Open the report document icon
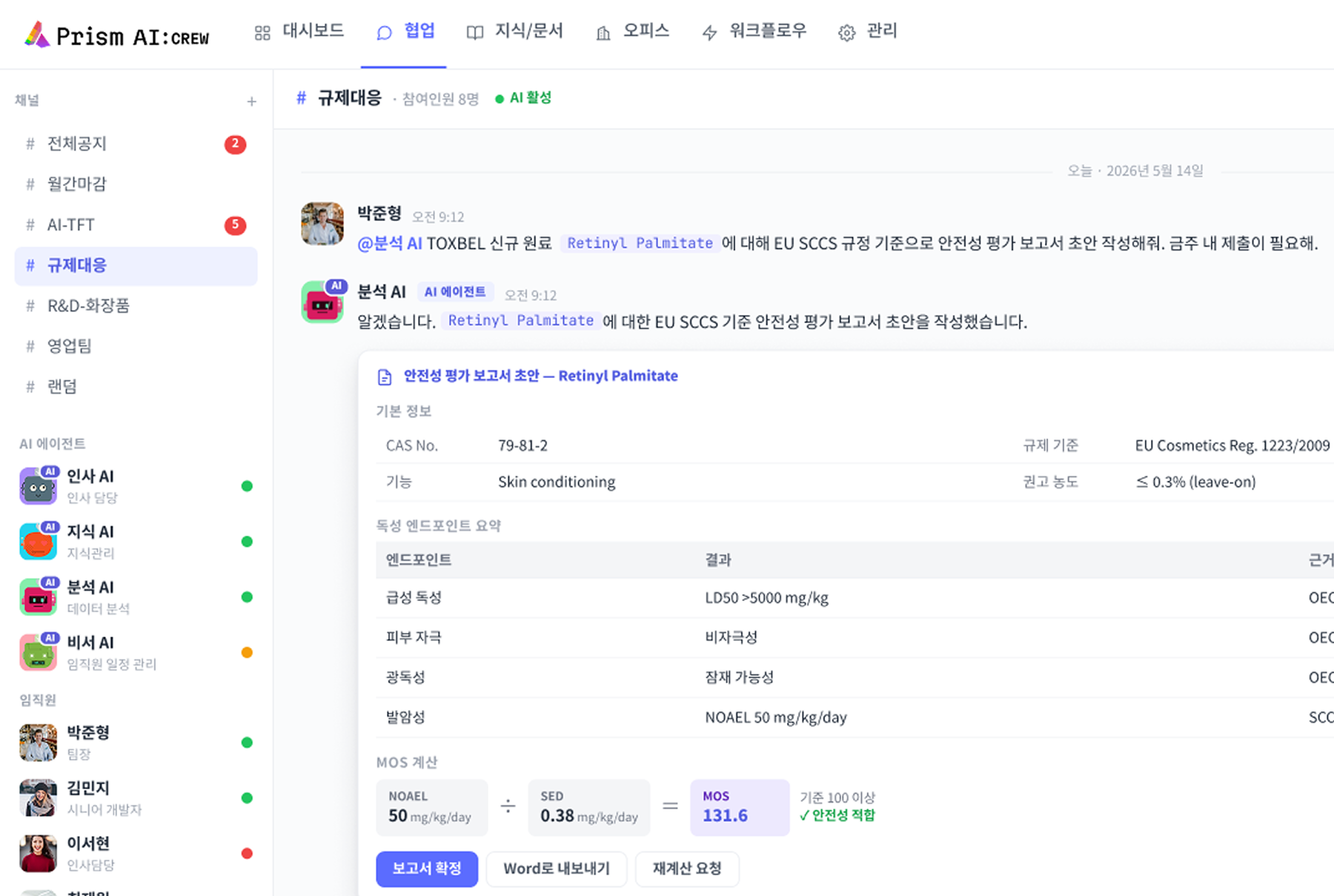This screenshot has width=1334, height=896. 385,377
